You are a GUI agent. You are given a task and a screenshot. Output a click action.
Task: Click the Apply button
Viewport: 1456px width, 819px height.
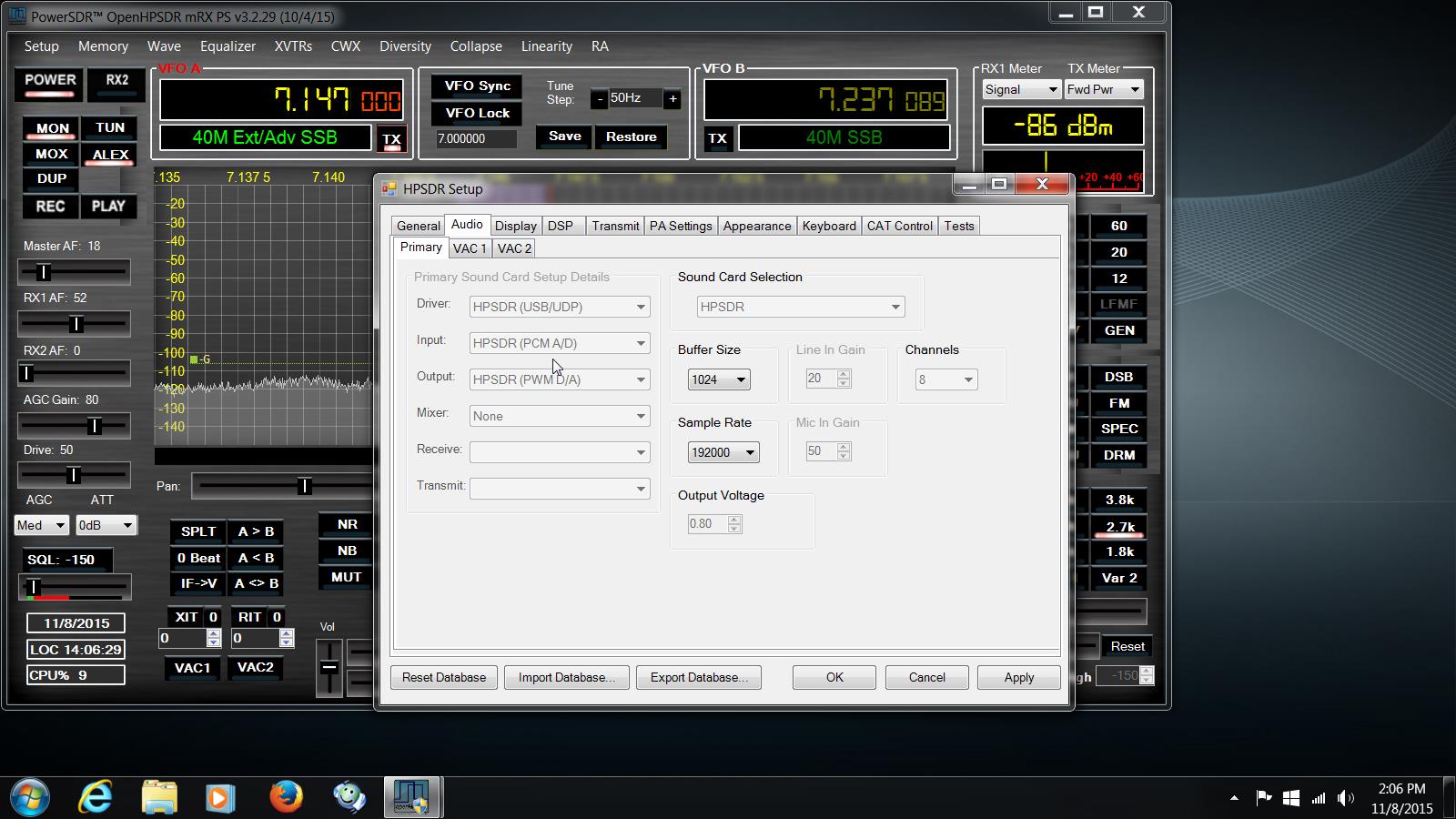[1018, 677]
